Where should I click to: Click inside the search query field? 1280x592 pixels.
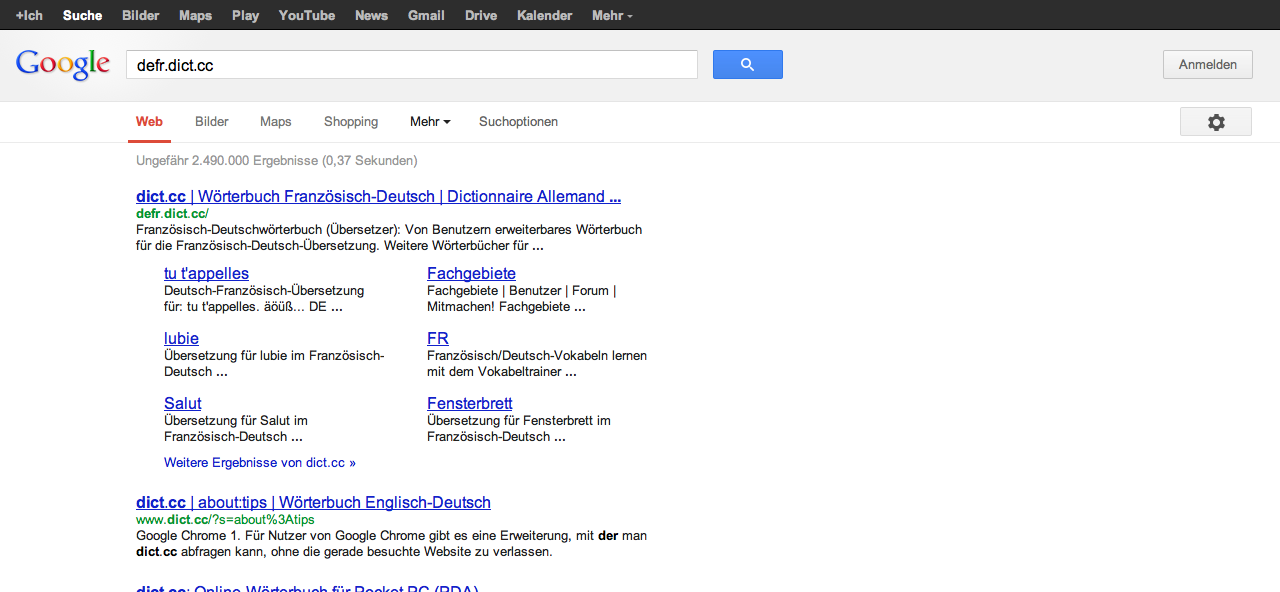410,65
